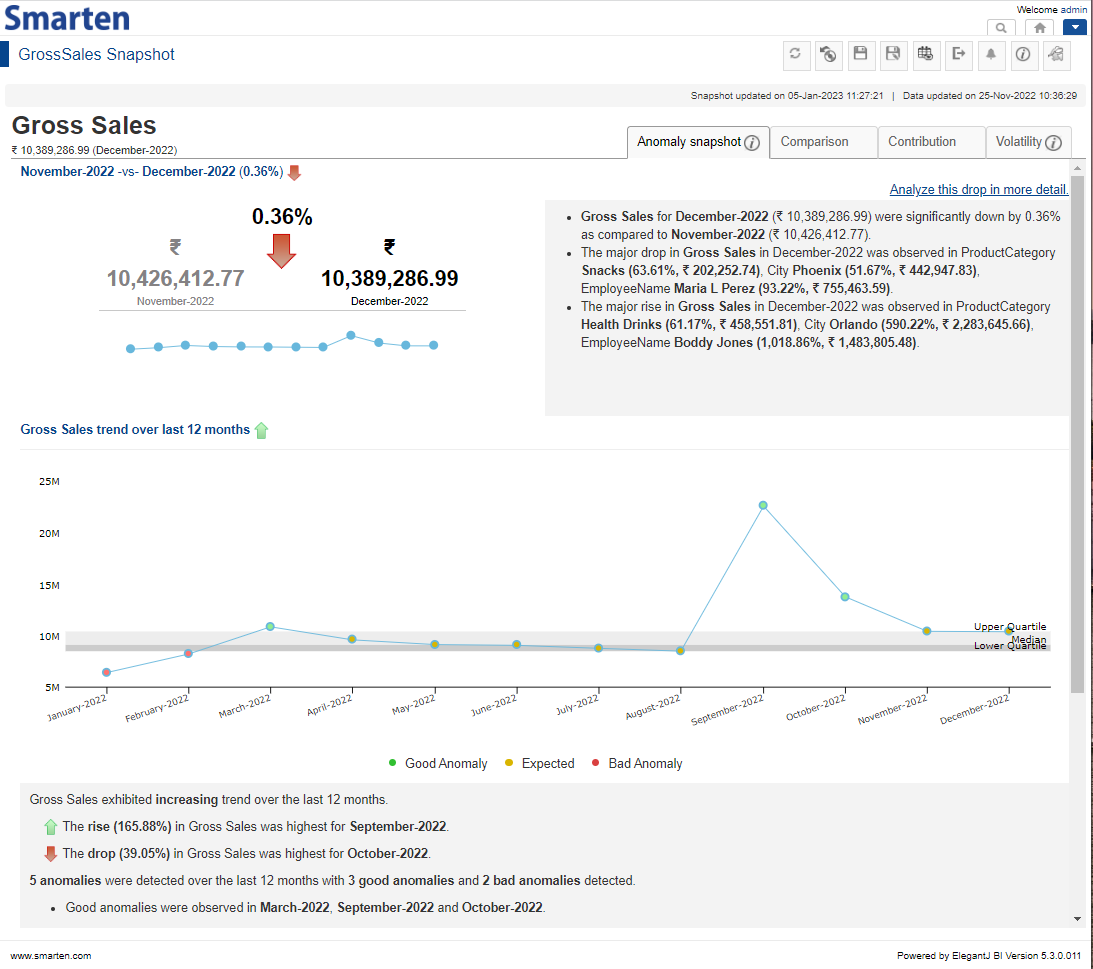Save the snapshot using floppy disk icon
Screen dimensions: 1093x969
pyautogui.click(x=861, y=54)
